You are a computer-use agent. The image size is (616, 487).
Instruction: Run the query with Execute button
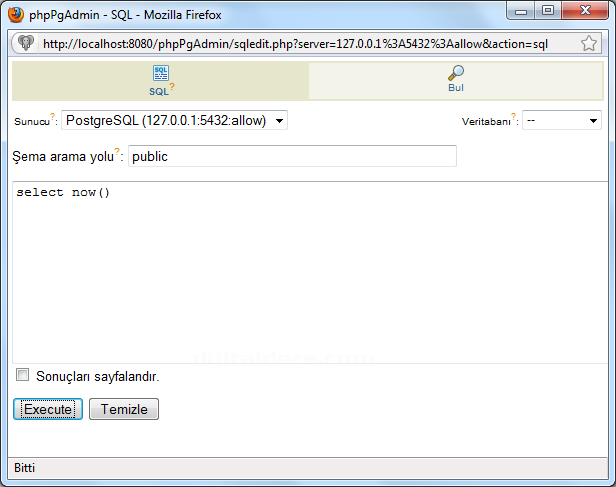pos(48,409)
